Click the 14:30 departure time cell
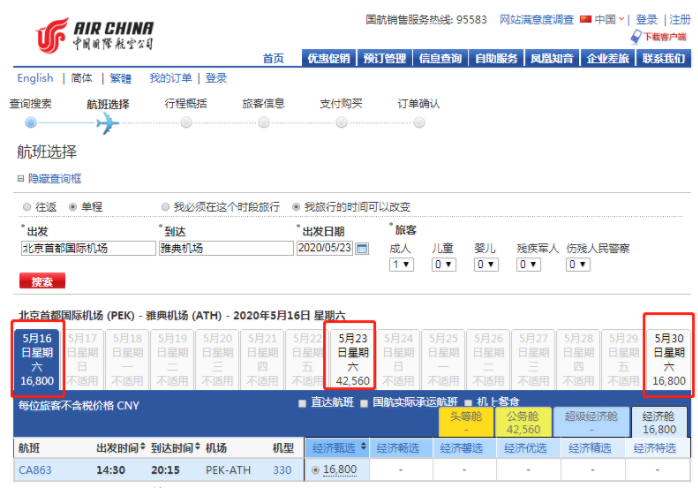 pyautogui.click(x=111, y=470)
